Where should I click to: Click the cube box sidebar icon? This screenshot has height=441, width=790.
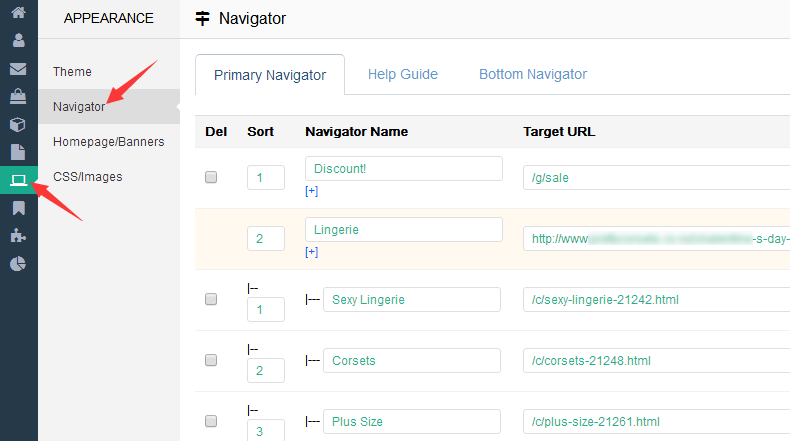[18, 125]
